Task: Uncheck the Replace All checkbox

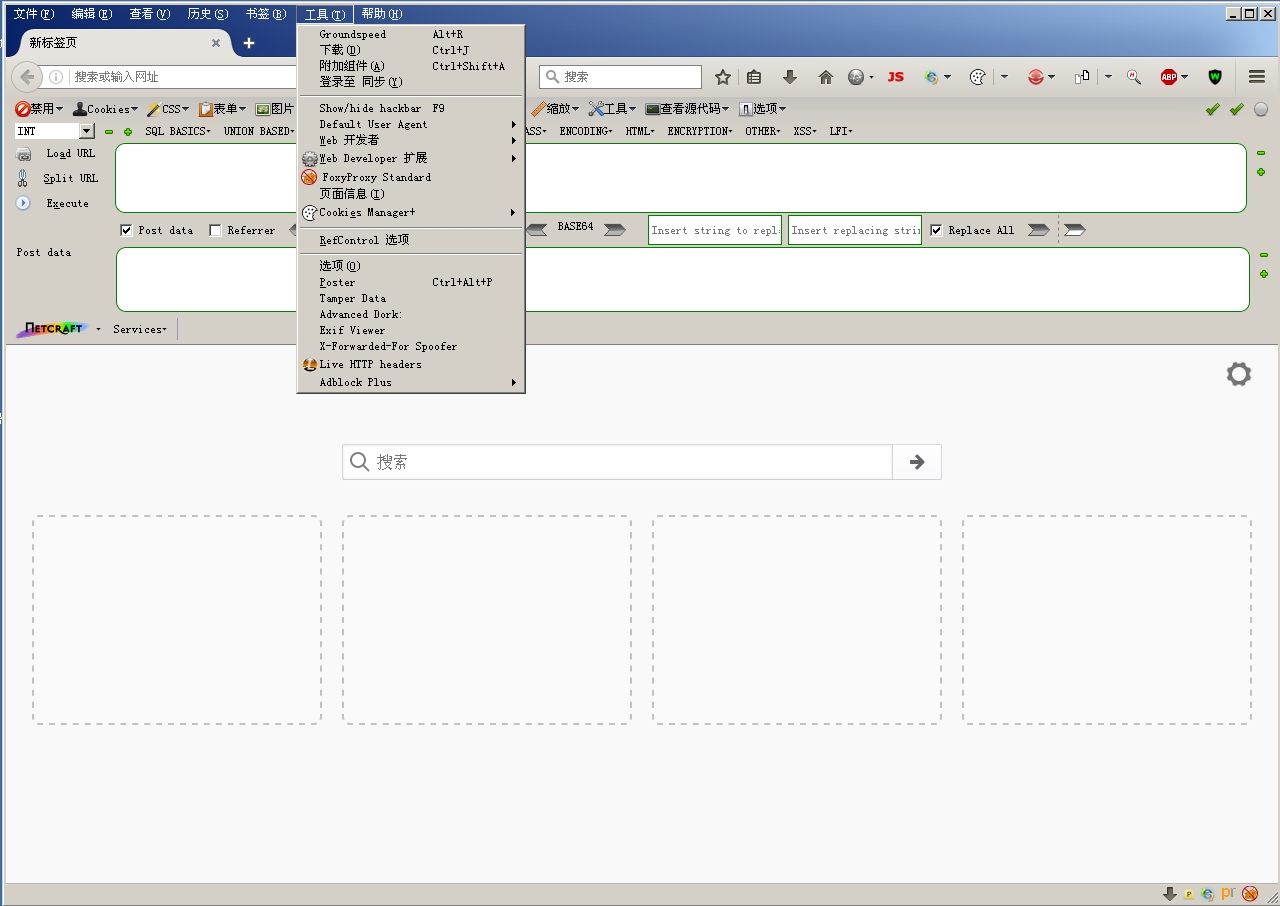Action: click(936, 230)
